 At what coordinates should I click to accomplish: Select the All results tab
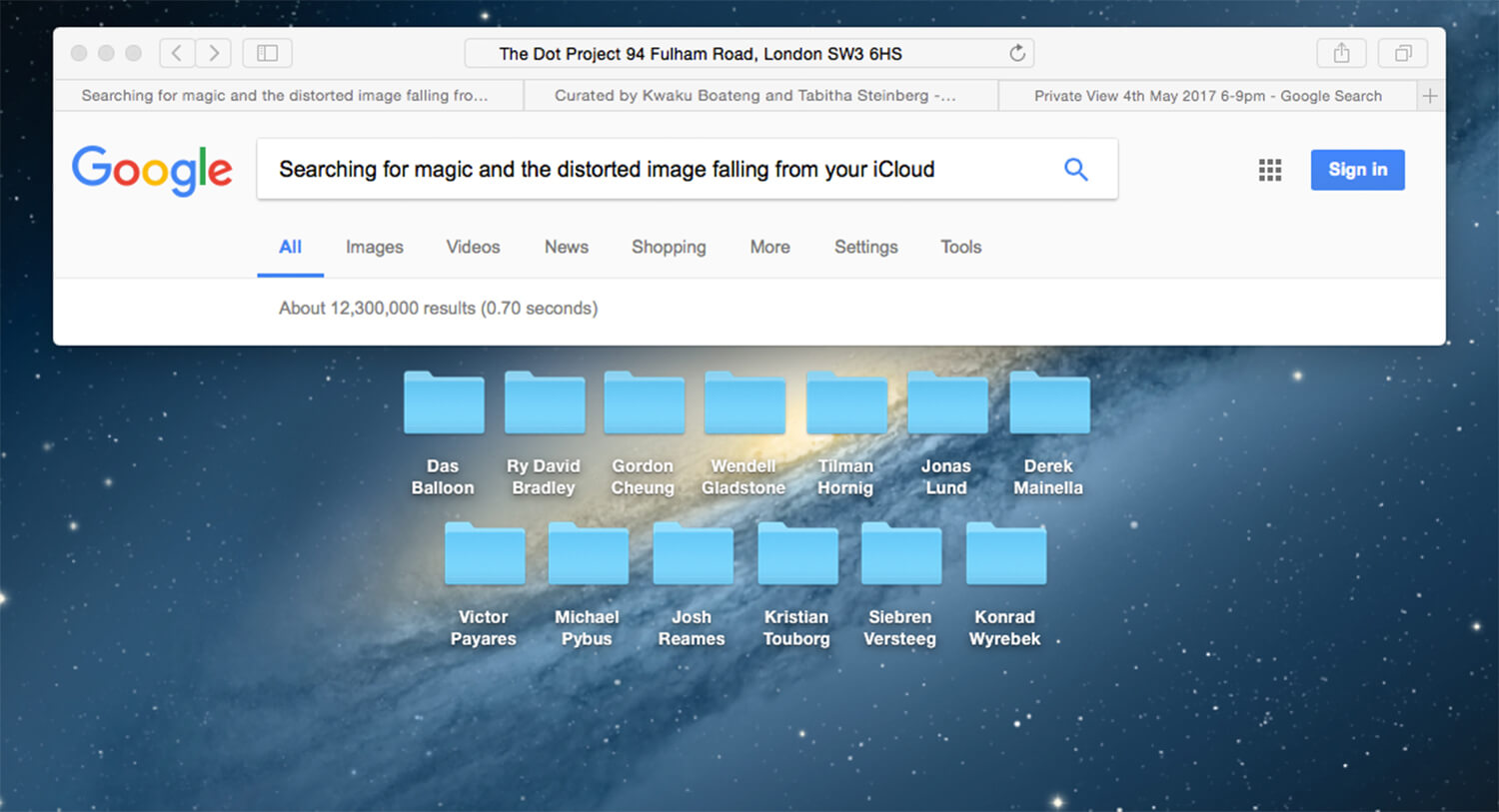click(x=290, y=247)
